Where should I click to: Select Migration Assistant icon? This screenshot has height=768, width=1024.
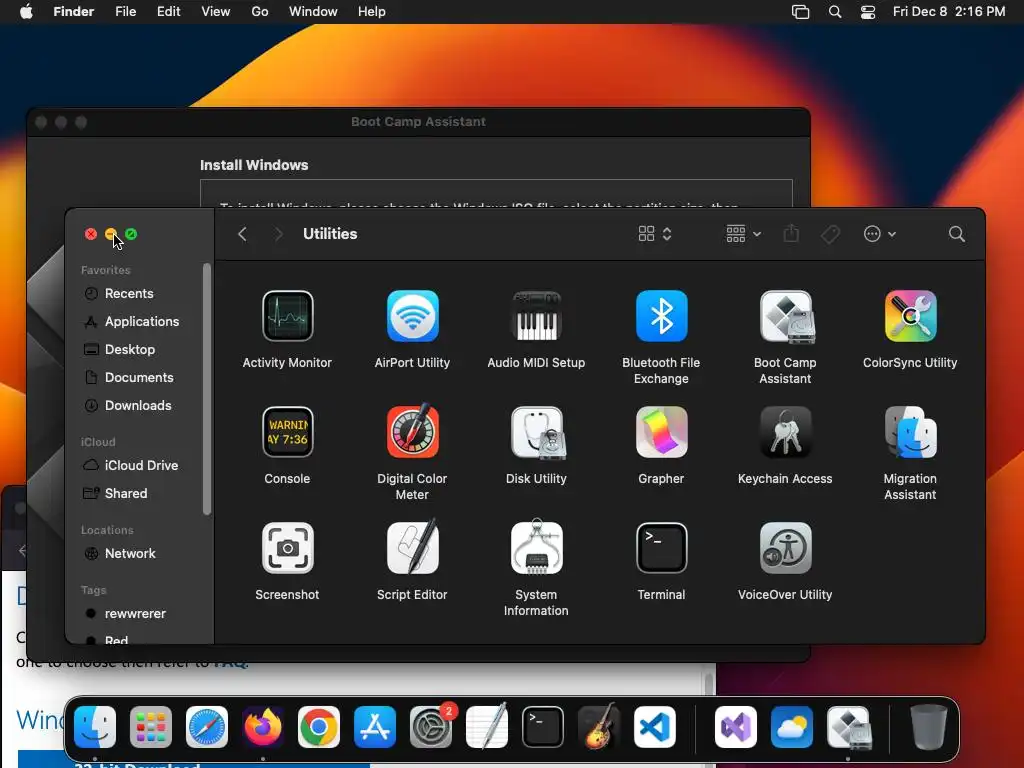[910, 432]
